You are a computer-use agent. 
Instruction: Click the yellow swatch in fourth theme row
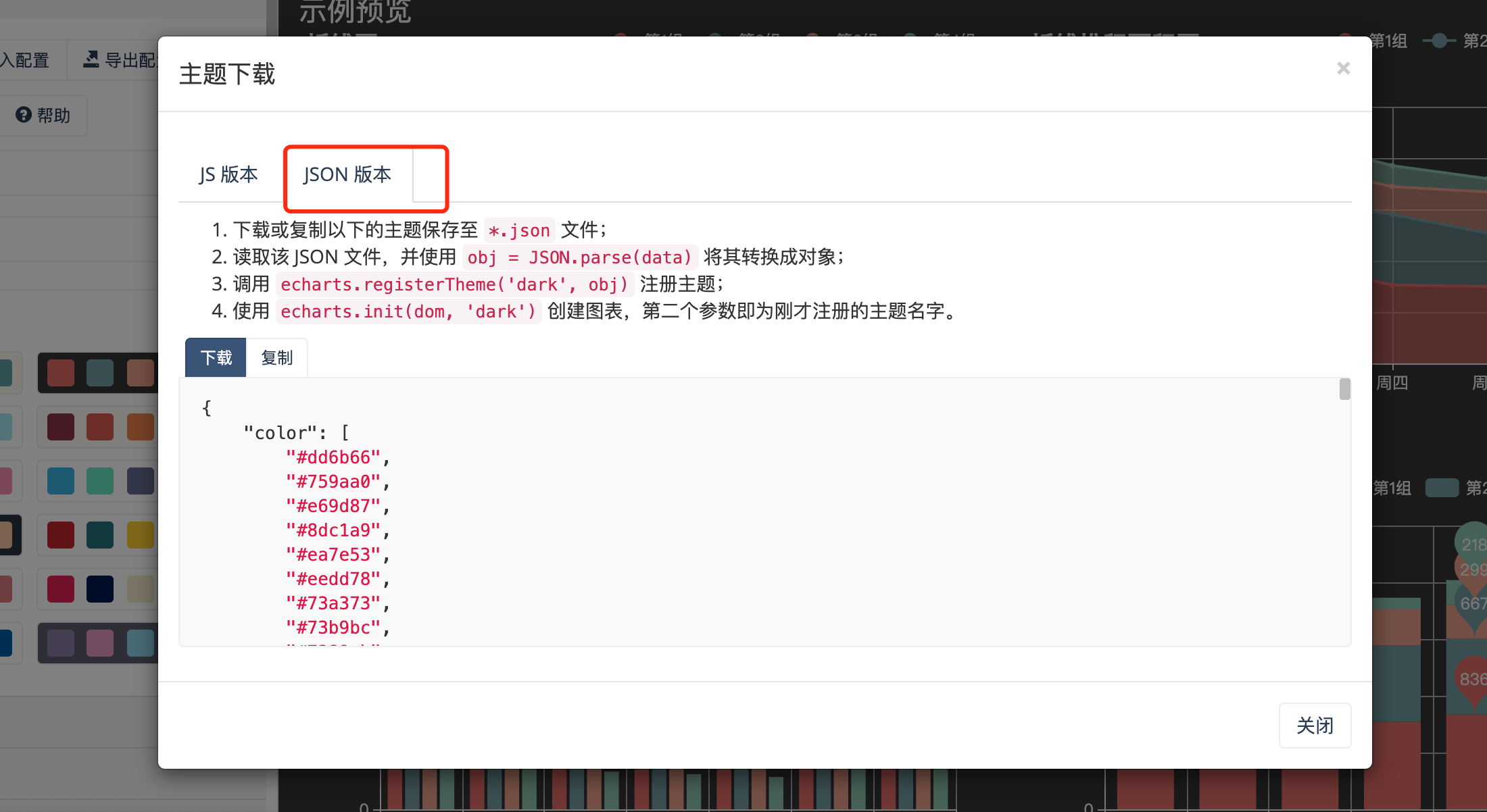click(x=140, y=535)
